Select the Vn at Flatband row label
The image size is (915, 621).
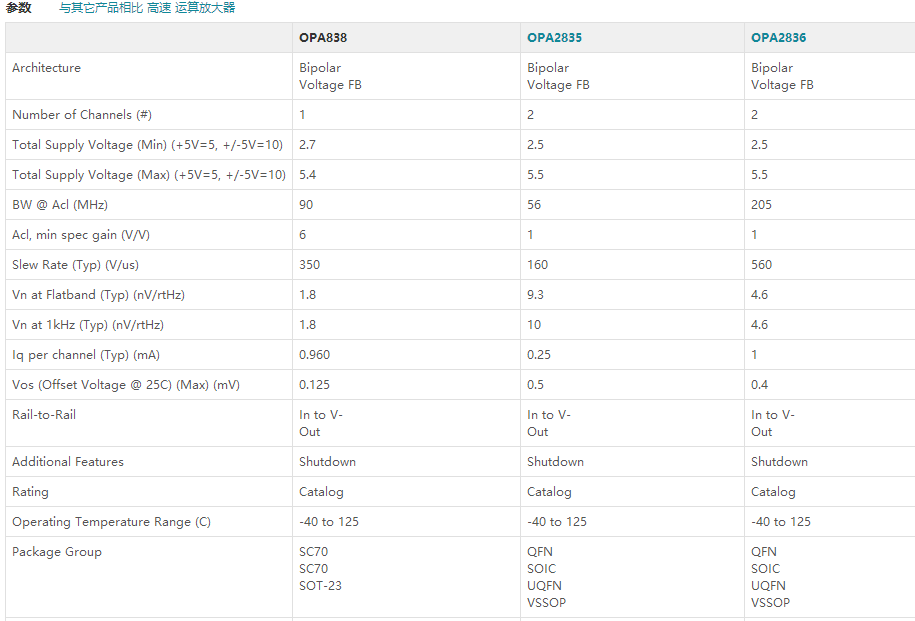pyautogui.click(x=98, y=295)
